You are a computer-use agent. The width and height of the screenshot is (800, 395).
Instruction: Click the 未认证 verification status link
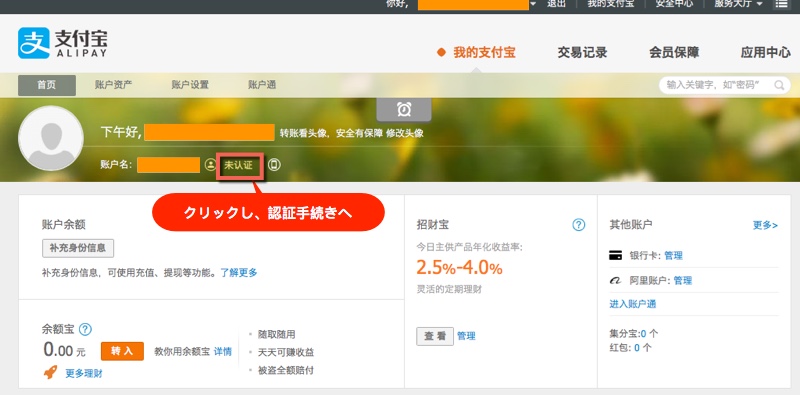pyautogui.click(x=238, y=165)
